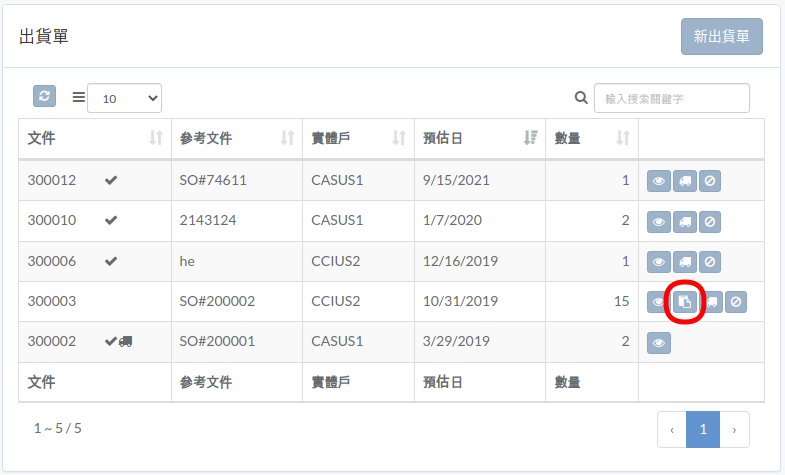This screenshot has width=785, height=475.
Task: Click document number 300002
Action: (52, 341)
